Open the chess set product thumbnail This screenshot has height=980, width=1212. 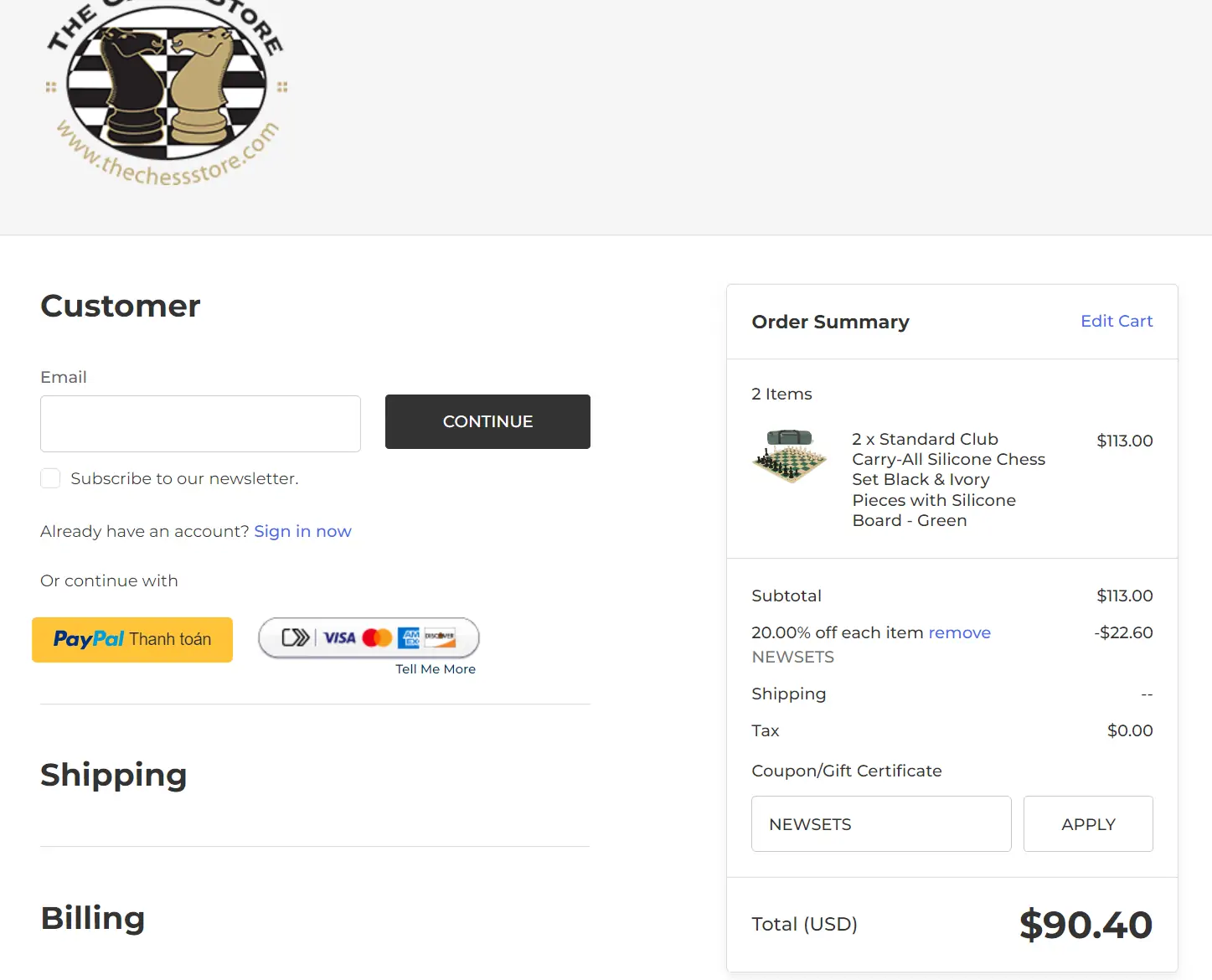click(x=789, y=456)
